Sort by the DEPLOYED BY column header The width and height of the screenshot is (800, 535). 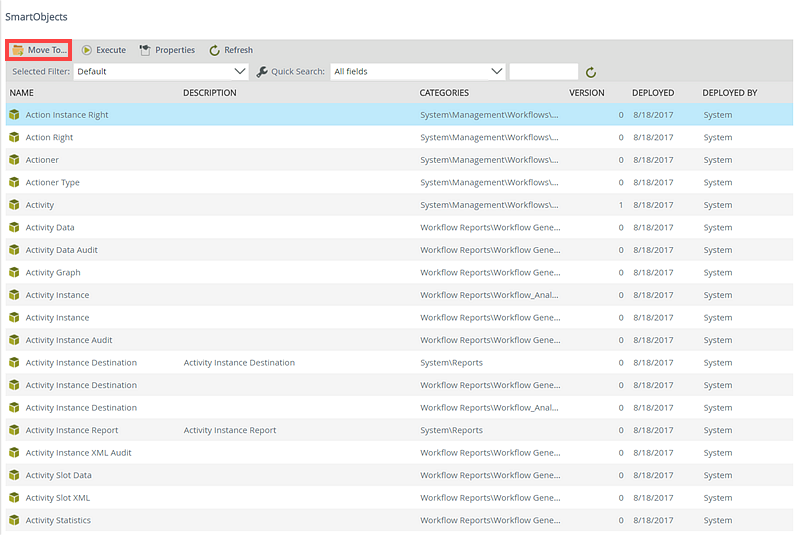pyautogui.click(x=730, y=93)
